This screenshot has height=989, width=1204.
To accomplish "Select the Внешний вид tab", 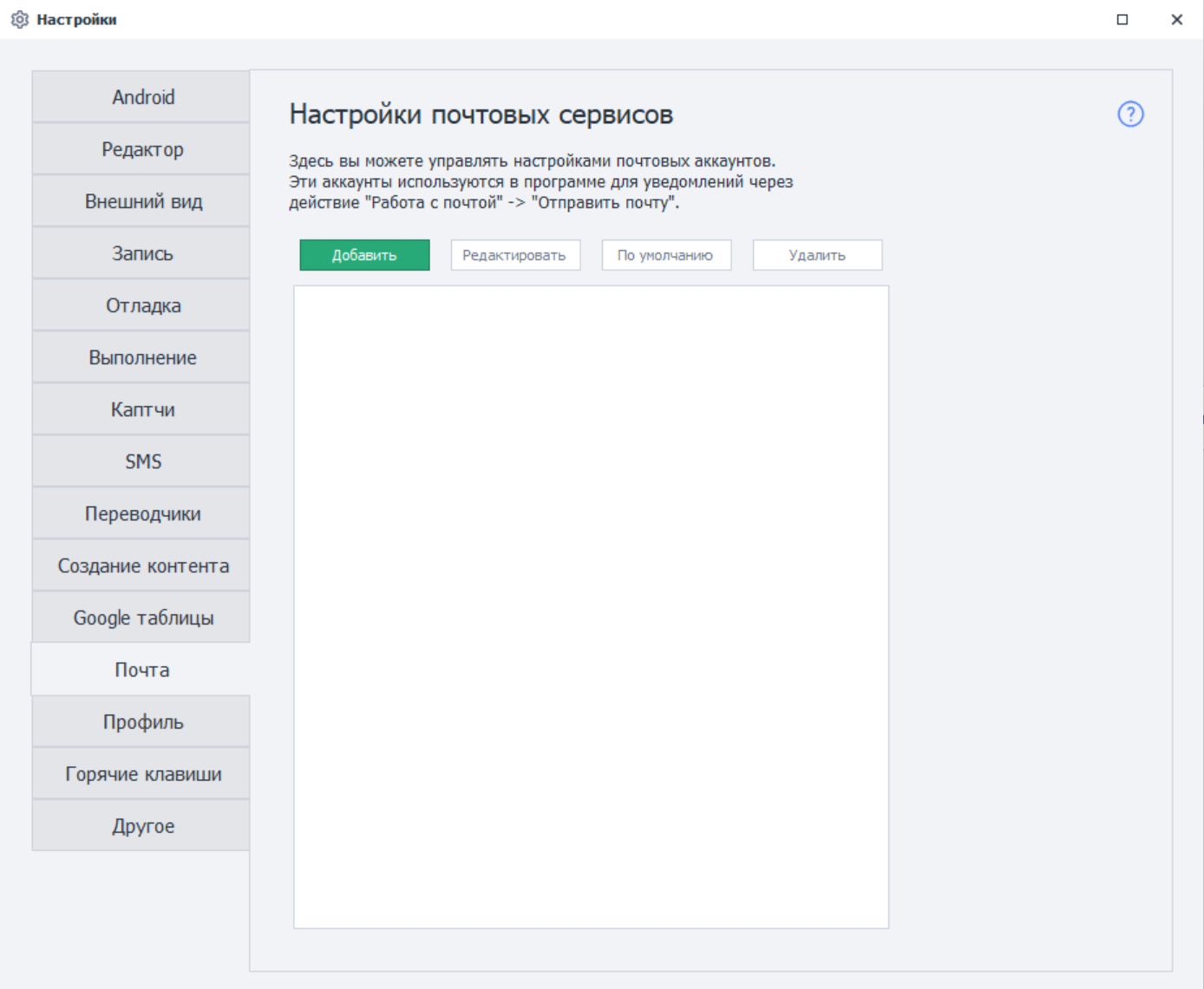I will pos(141,201).
